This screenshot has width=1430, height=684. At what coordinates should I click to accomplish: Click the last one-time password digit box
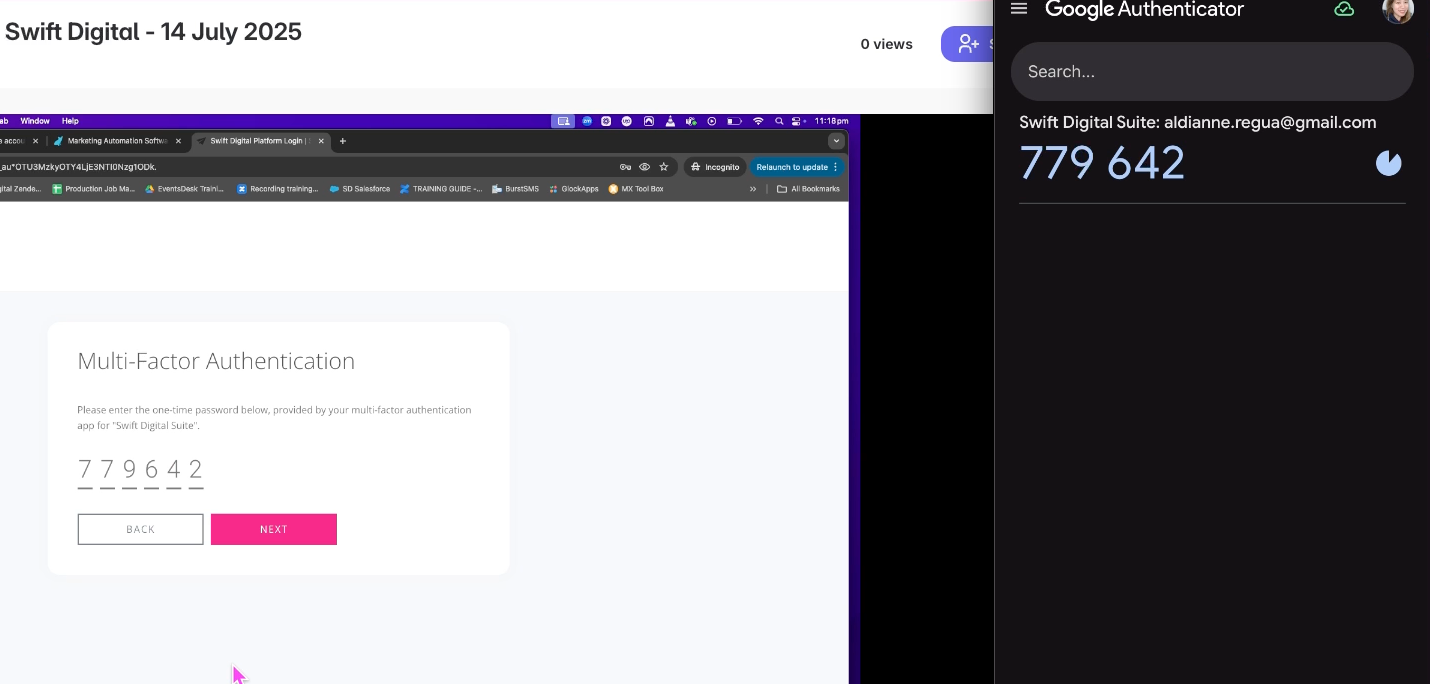pyautogui.click(x=196, y=471)
